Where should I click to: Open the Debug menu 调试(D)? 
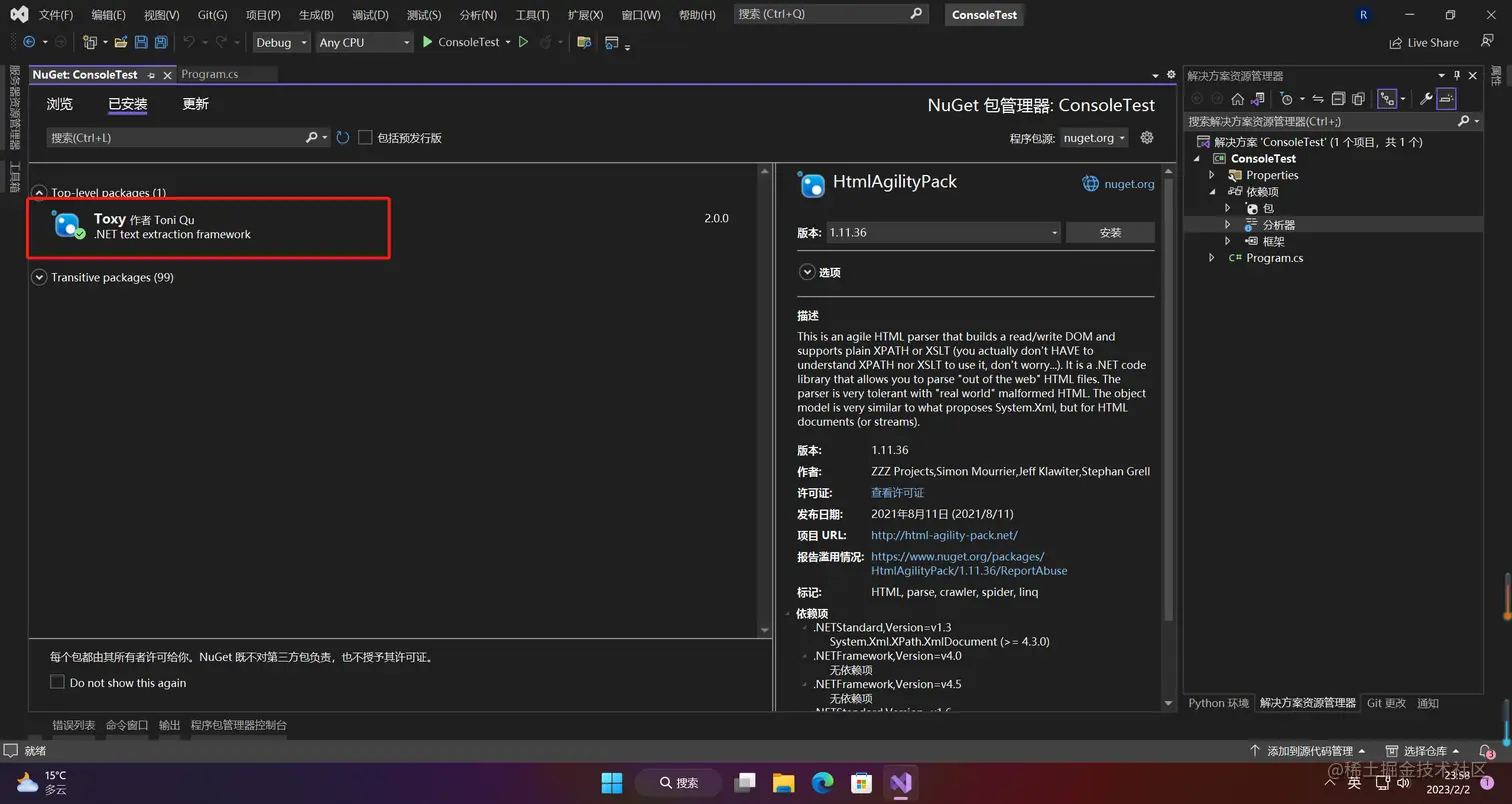[370, 15]
